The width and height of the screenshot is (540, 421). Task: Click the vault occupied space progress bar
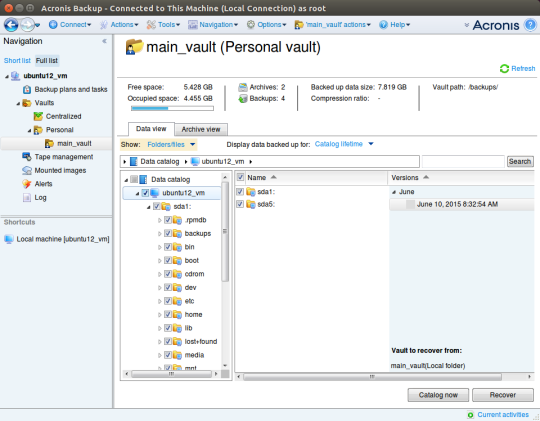(172, 108)
